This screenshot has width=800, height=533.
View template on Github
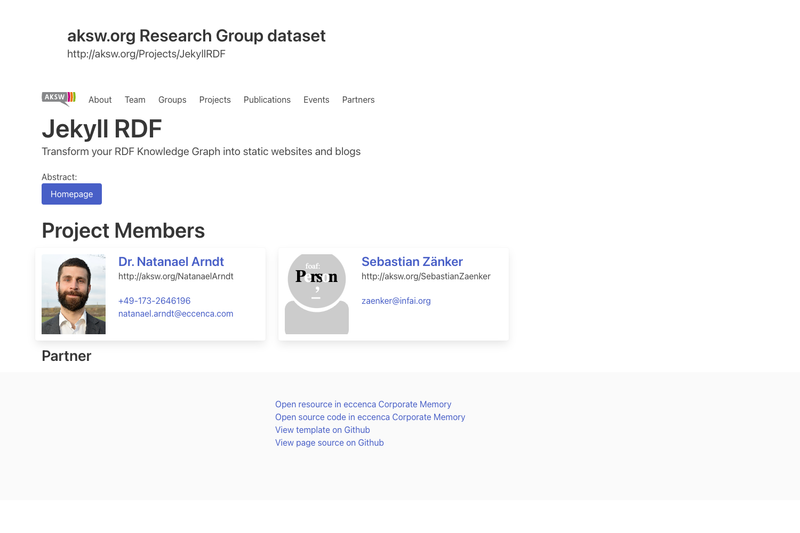click(x=322, y=430)
